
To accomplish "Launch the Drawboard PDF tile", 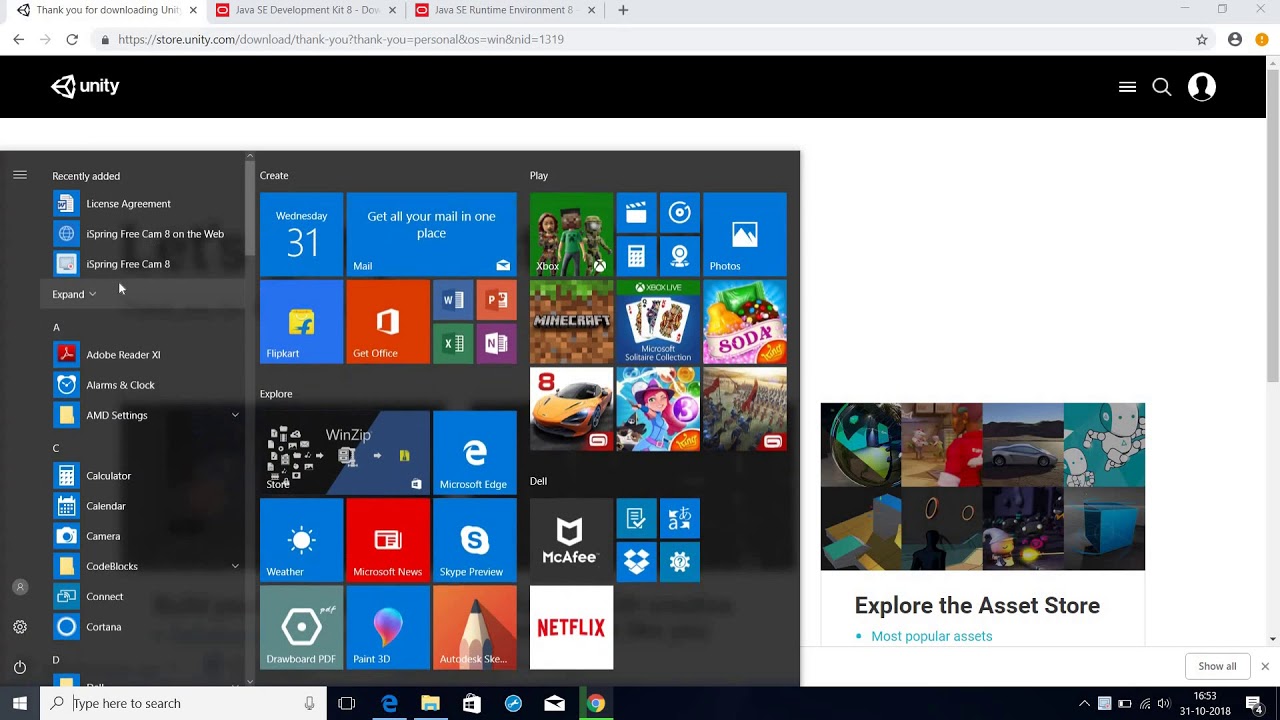I will pyautogui.click(x=301, y=627).
